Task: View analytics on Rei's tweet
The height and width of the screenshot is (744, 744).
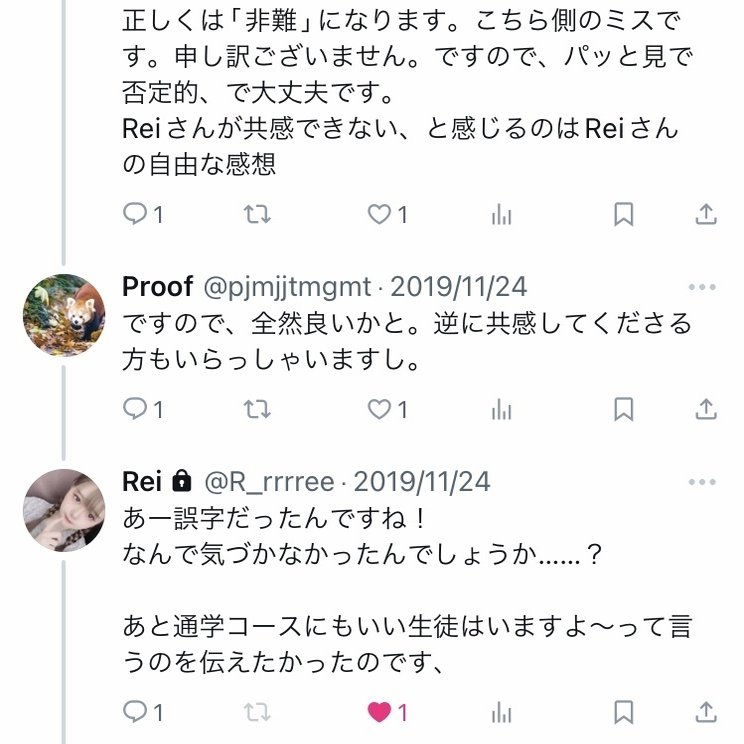Action: (501, 712)
